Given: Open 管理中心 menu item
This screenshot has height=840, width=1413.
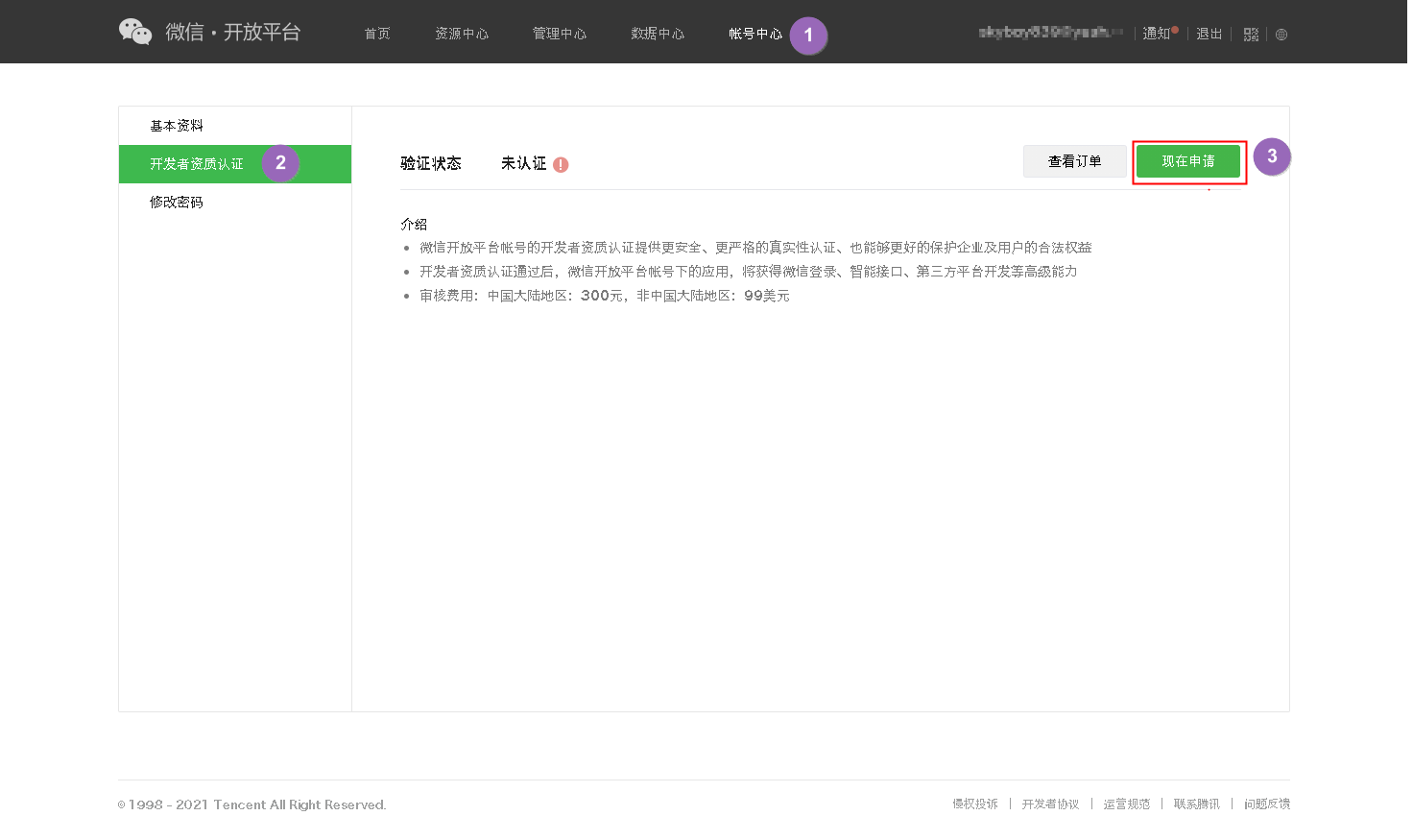Looking at the screenshot, I should (560, 34).
